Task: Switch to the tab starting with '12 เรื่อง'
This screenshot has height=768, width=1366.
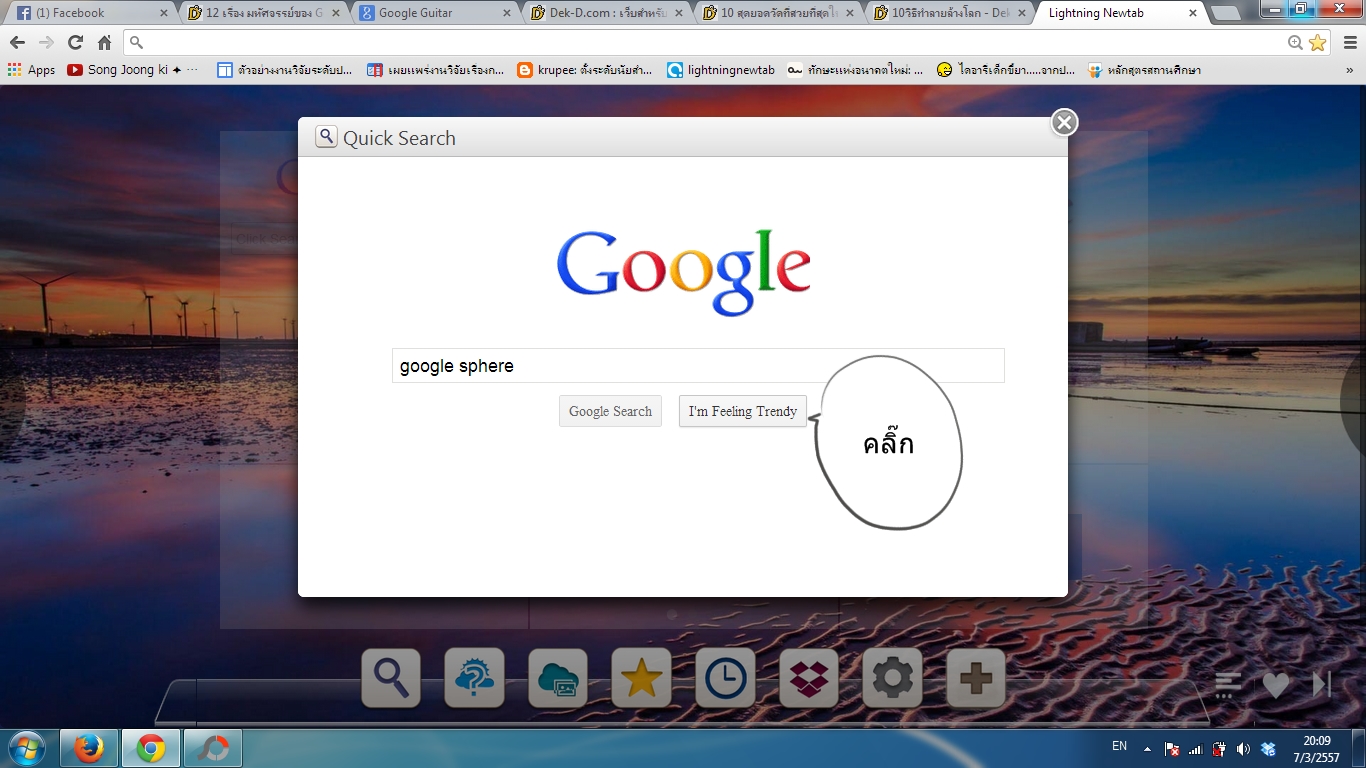Action: 263,13
